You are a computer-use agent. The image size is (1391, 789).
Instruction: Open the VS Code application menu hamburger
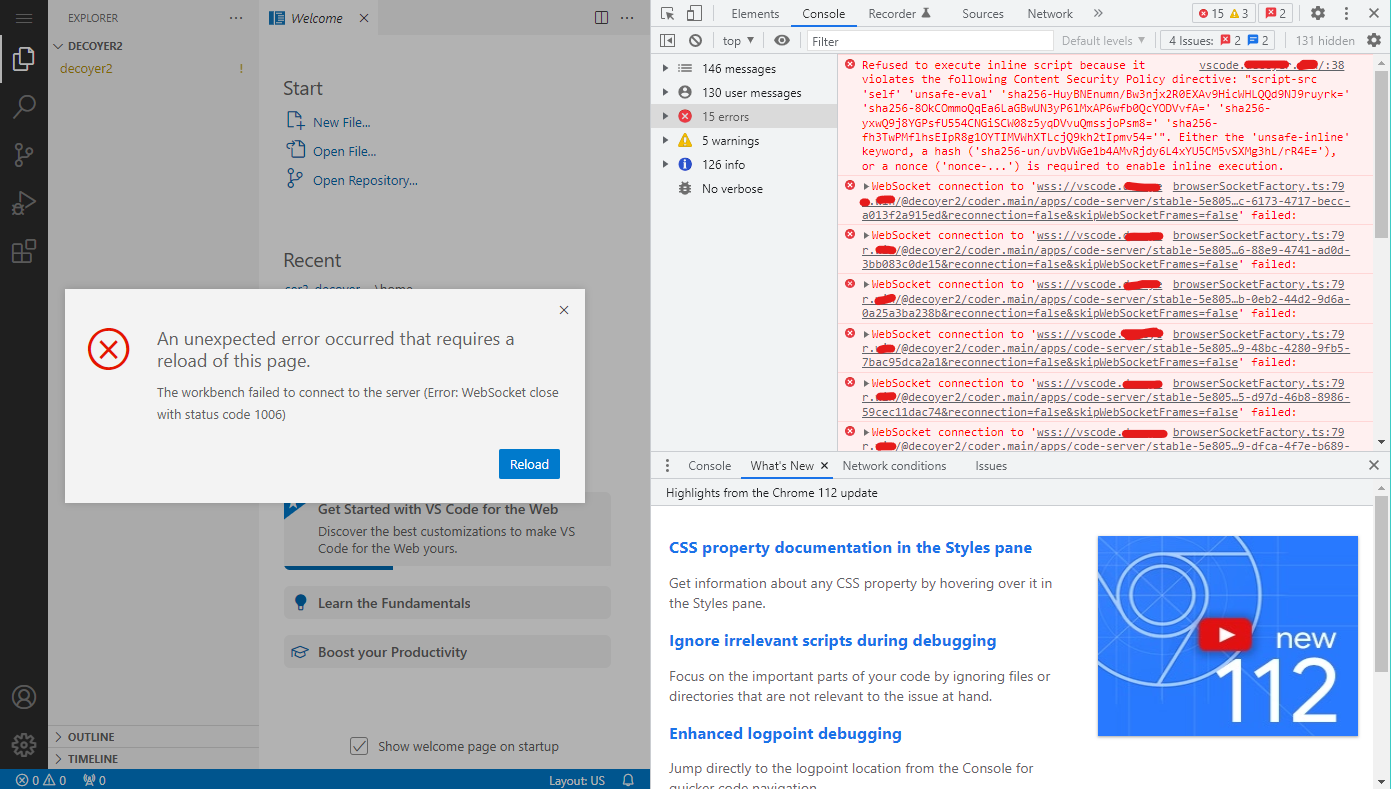tap(24, 18)
